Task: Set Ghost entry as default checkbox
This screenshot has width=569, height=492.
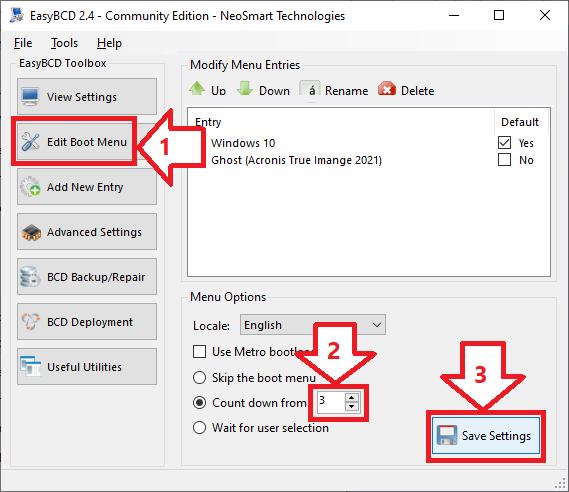Action: point(504,160)
